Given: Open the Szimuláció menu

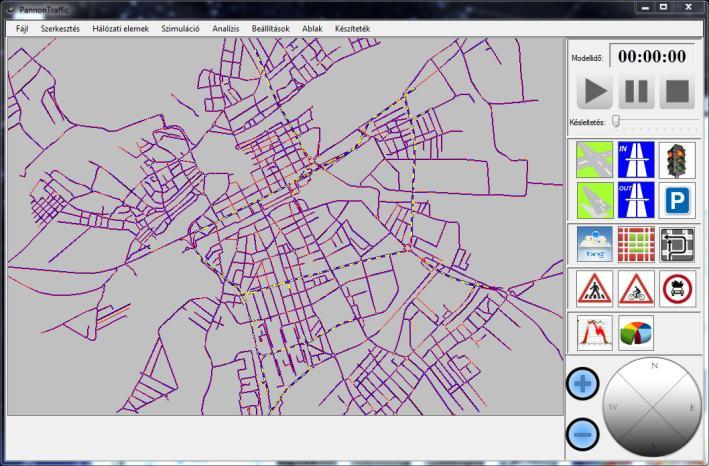Looking at the screenshot, I should 180,28.
